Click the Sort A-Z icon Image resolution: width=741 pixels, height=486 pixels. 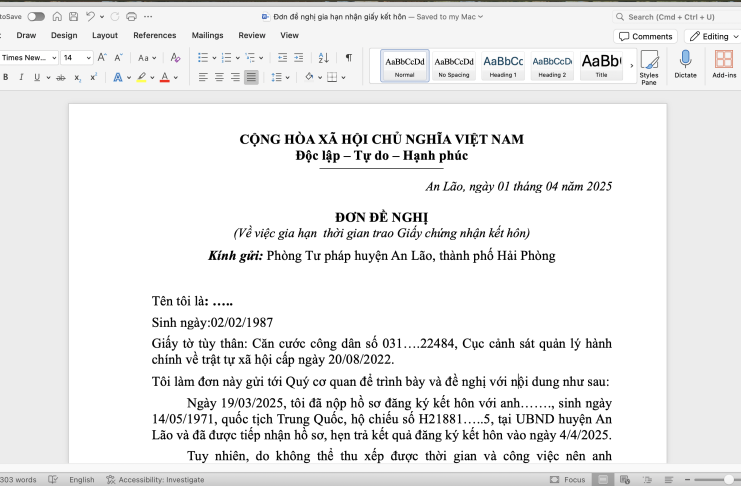coord(324,58)
